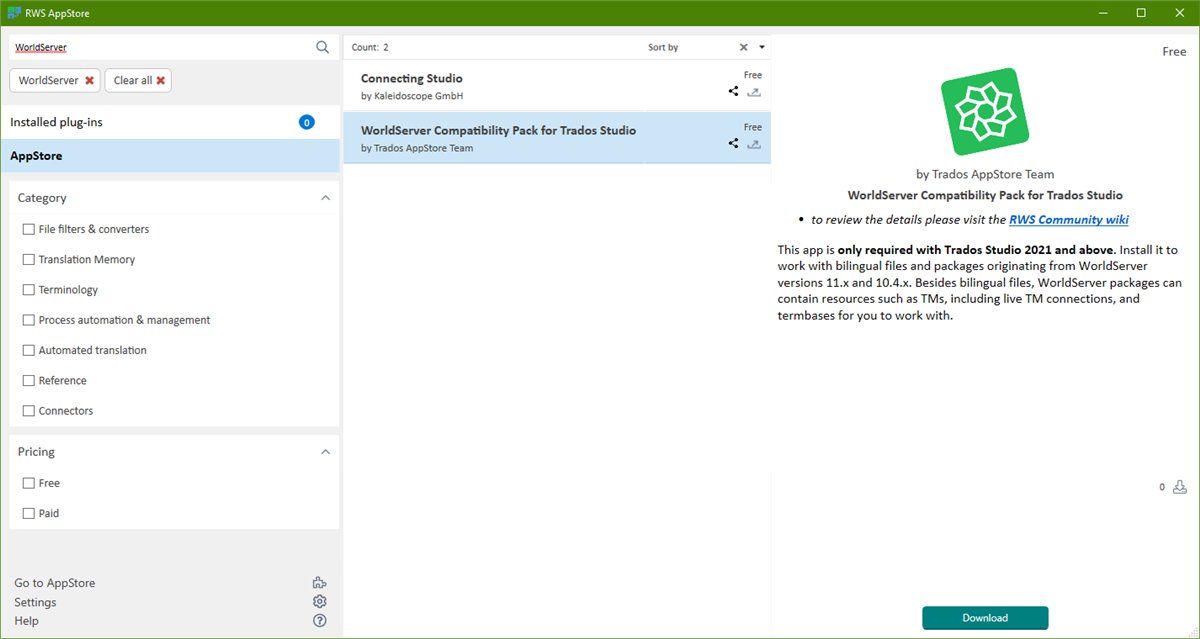Select the AppStore section
Image resolution: width=1200 pixels, height=639 pixels.
click(x=170, y=156)
